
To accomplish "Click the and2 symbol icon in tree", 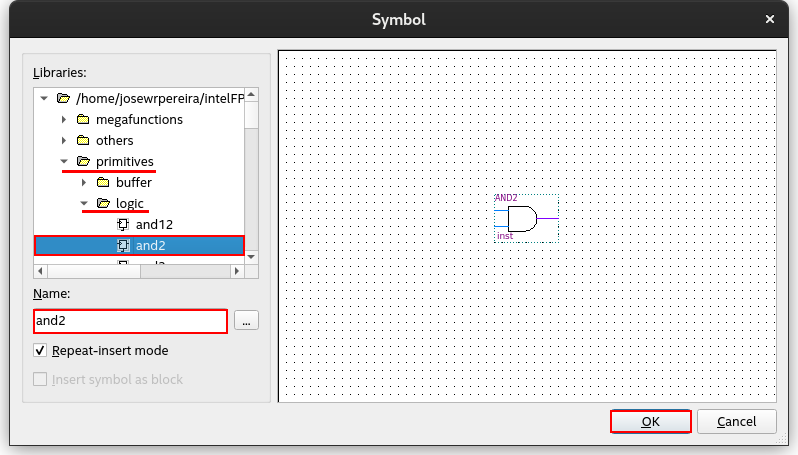I will pos(123,245).
